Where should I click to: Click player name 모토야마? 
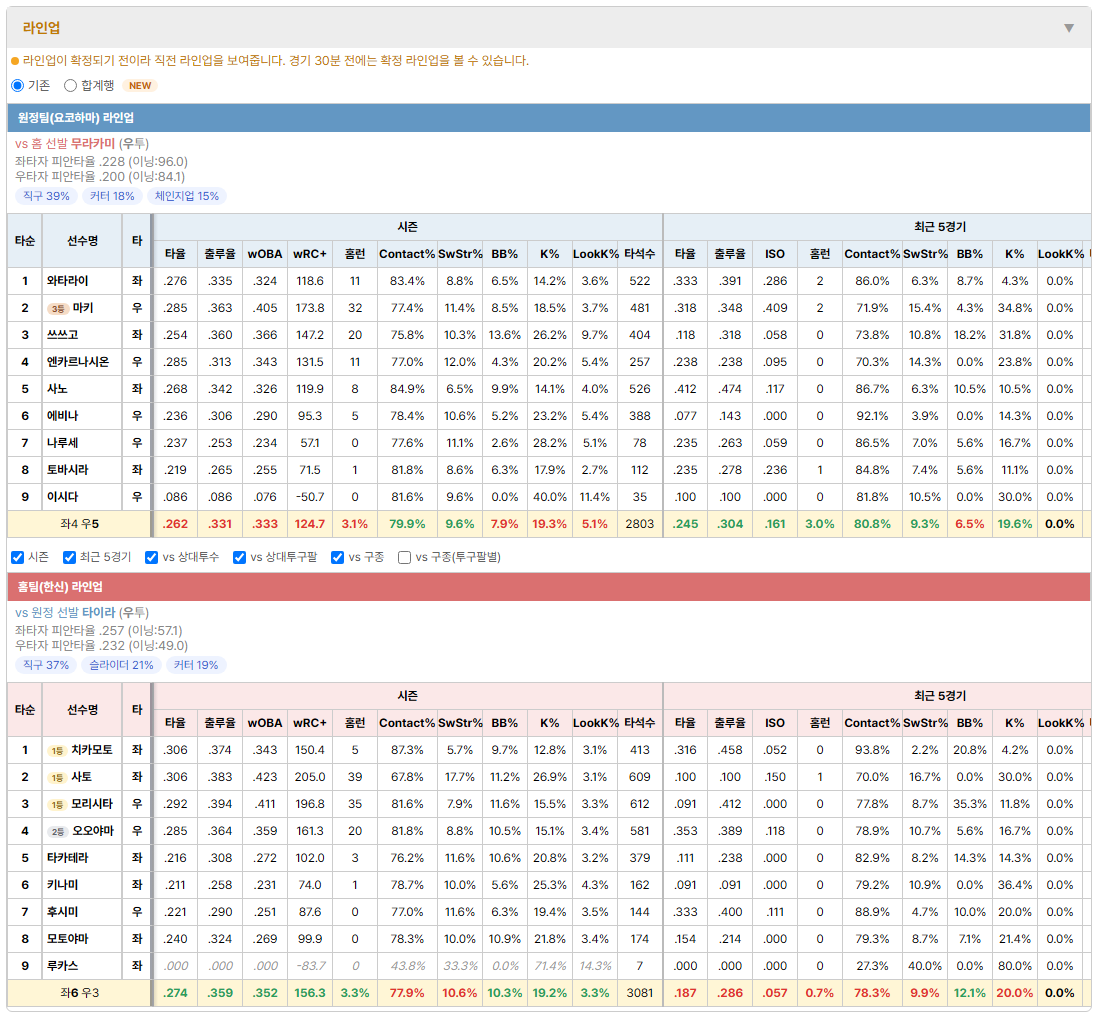68,939
